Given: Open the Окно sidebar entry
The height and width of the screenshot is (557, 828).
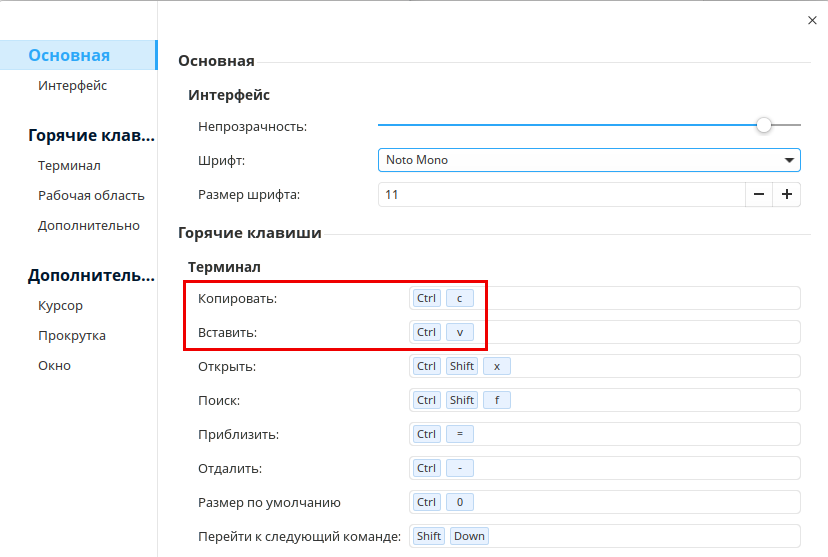Looking at the screenshot, I should tap(54, 365).
